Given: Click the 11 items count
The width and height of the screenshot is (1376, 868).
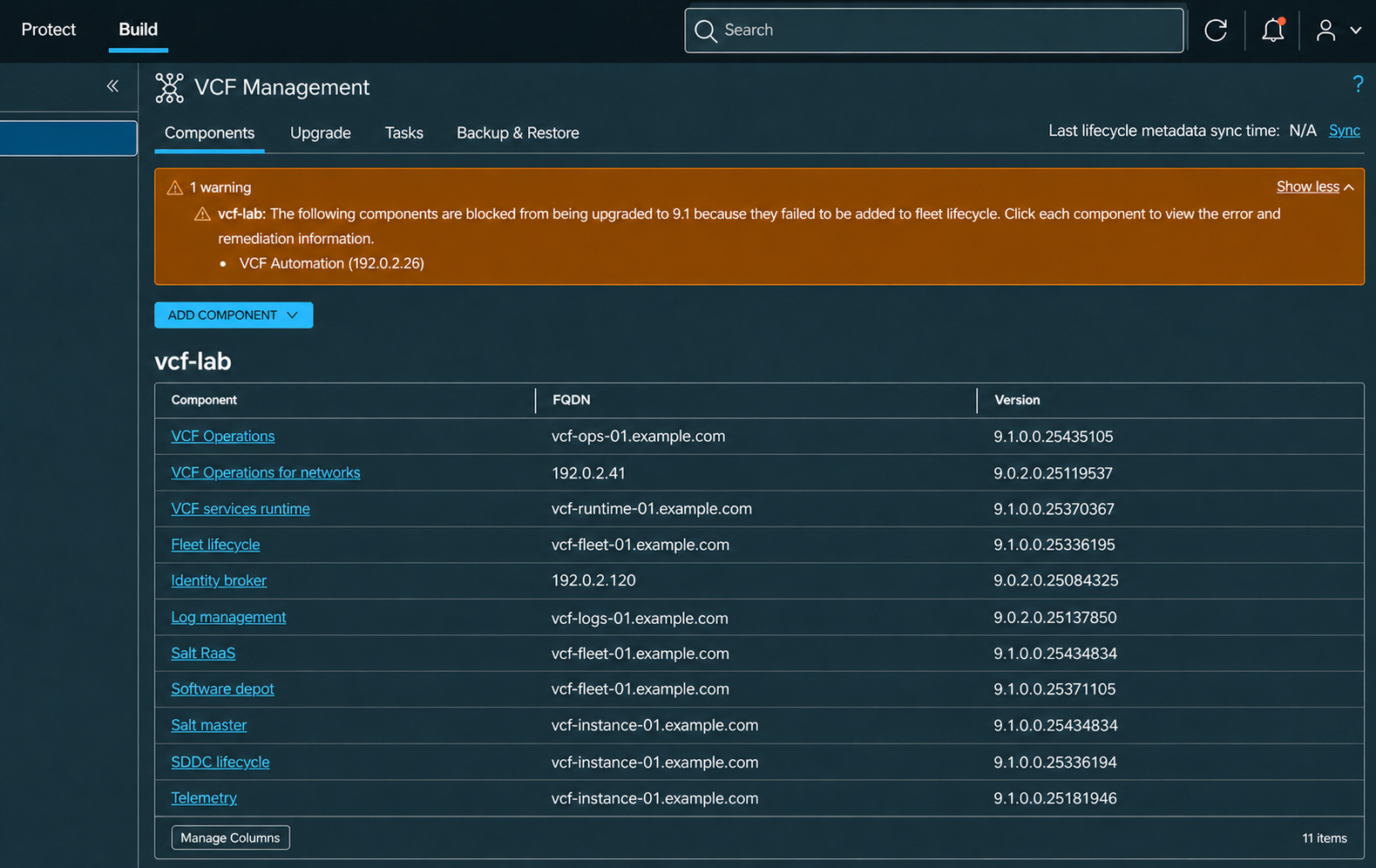Looking at the screenshot, I should coord(1325,838).
